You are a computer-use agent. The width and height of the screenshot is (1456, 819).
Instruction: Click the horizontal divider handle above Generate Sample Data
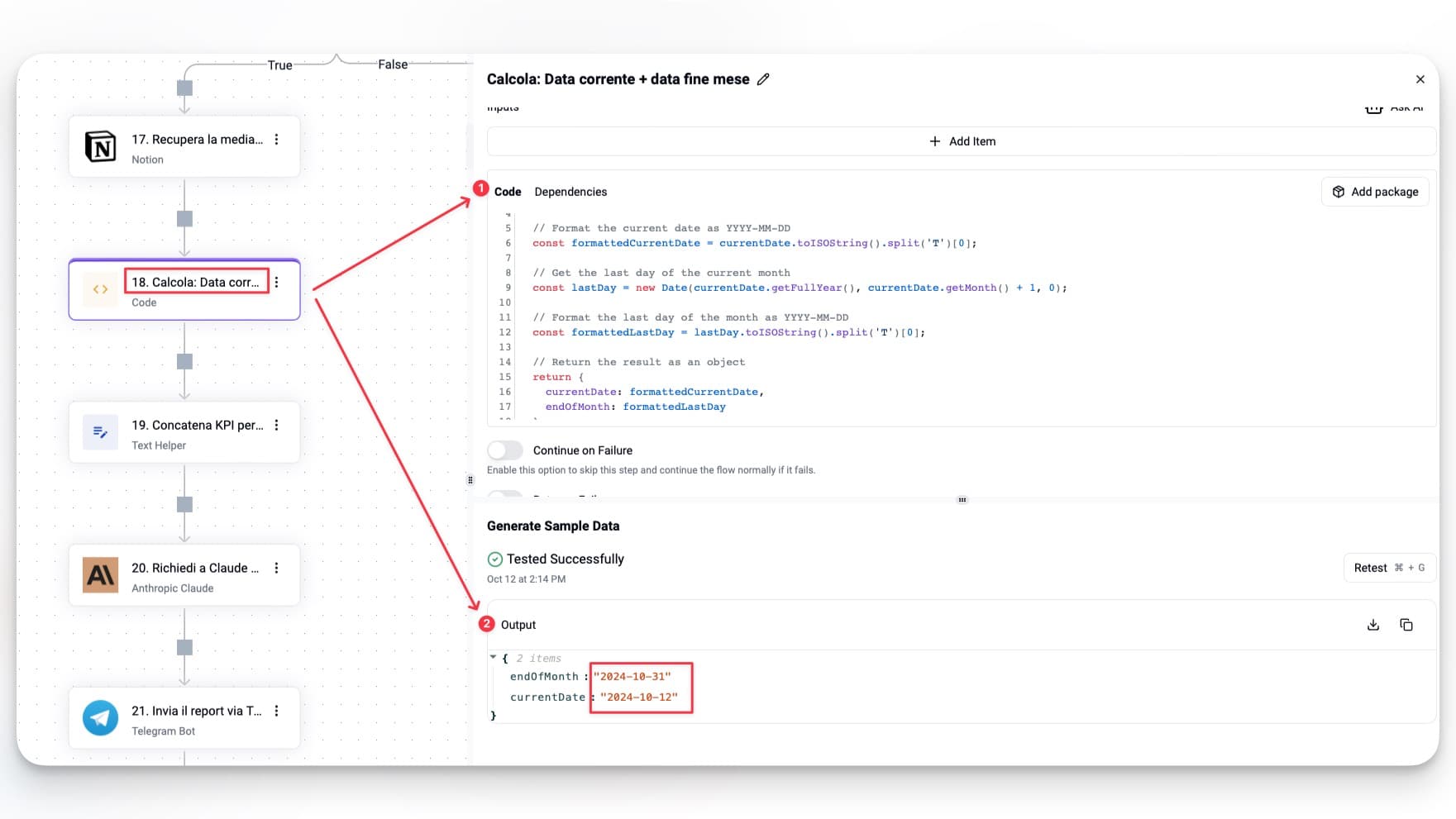pyautogui.click(x=962, y=500)
